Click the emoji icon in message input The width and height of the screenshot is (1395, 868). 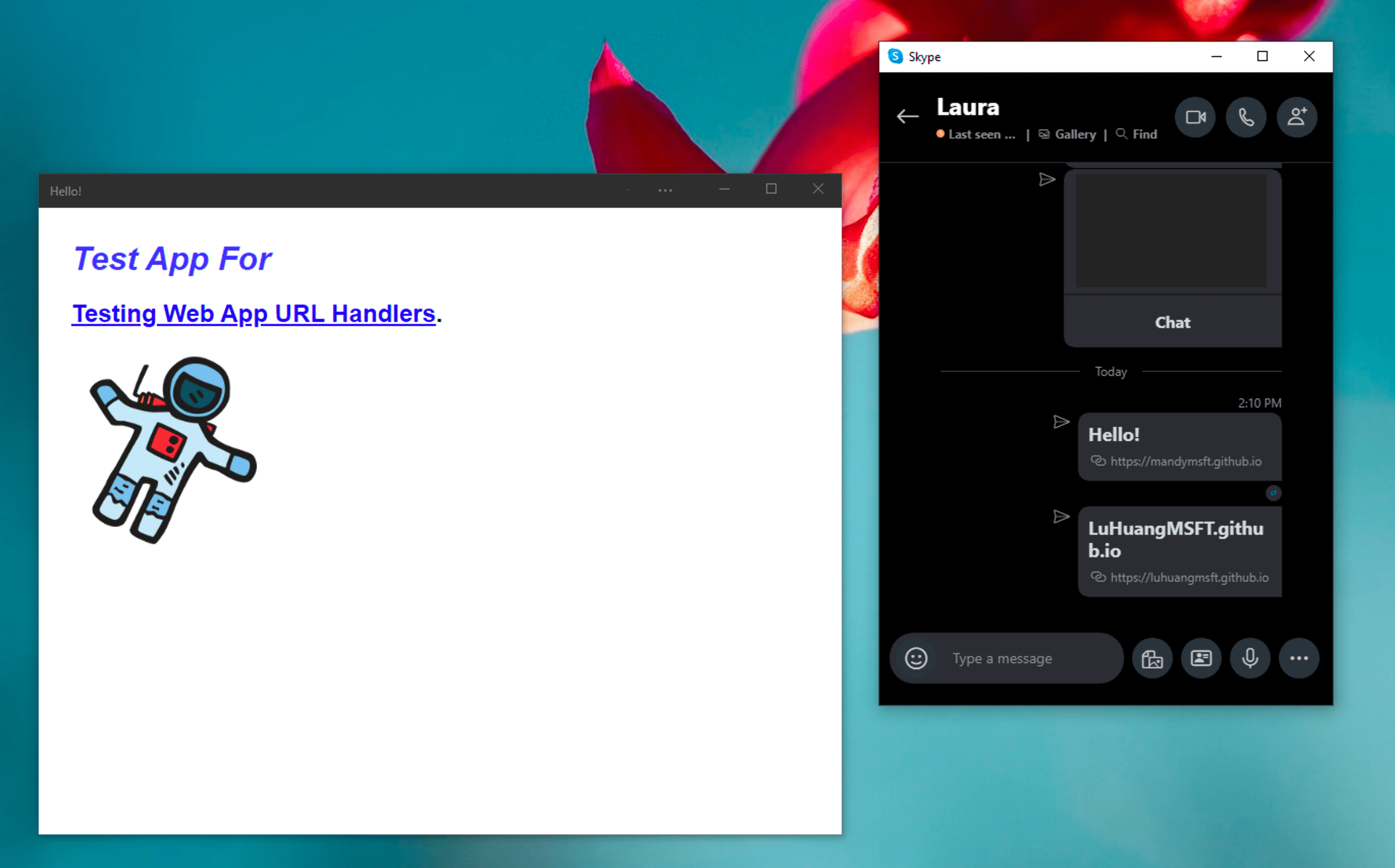point(913,658)
